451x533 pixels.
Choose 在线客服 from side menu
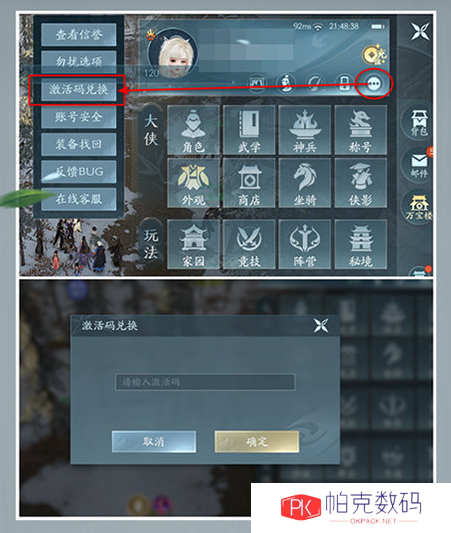tap(79, 199)
